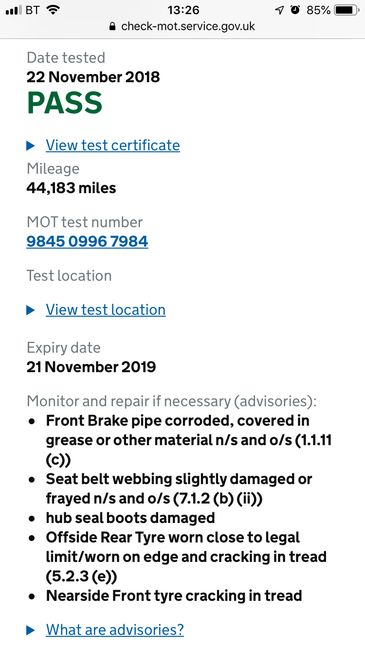
Task: Tap the Offside Rear Tyre worn advisory
Action: [186, 557]
